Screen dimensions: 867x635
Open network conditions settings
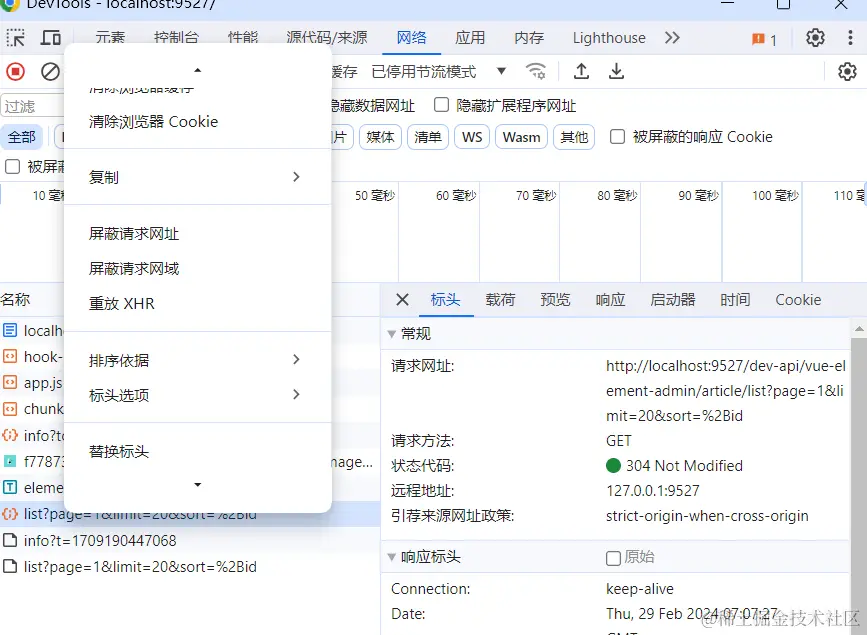coord(536,72)
